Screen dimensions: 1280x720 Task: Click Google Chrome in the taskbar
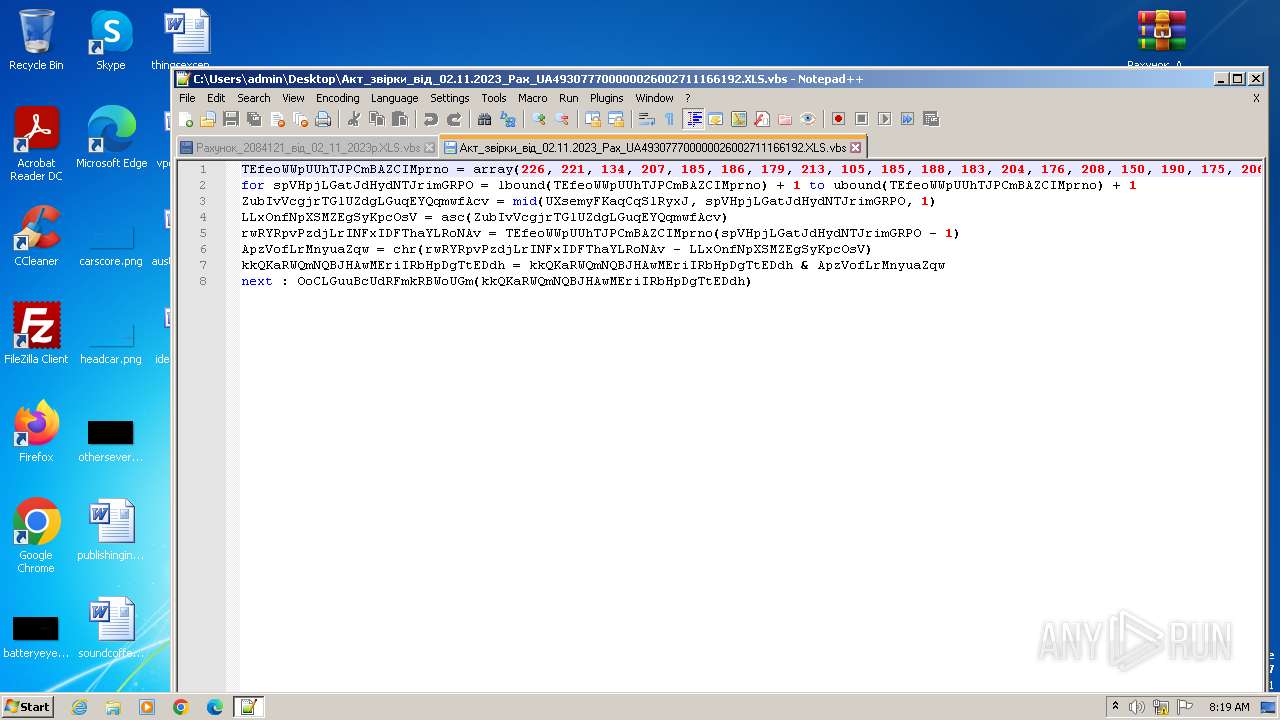[x=181, y=707]
